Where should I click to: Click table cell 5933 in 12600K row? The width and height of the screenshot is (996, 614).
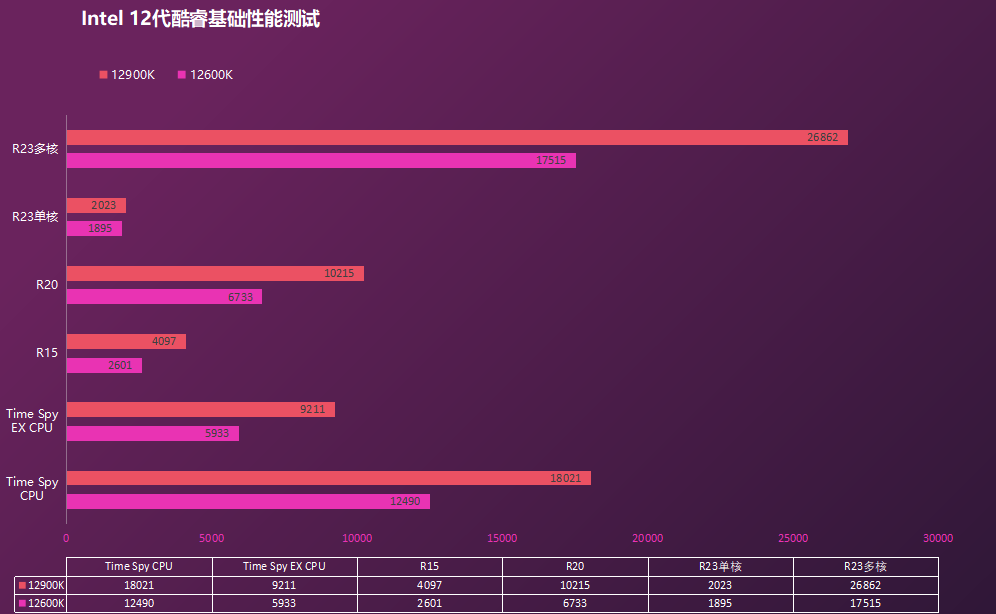pos(285,603)
